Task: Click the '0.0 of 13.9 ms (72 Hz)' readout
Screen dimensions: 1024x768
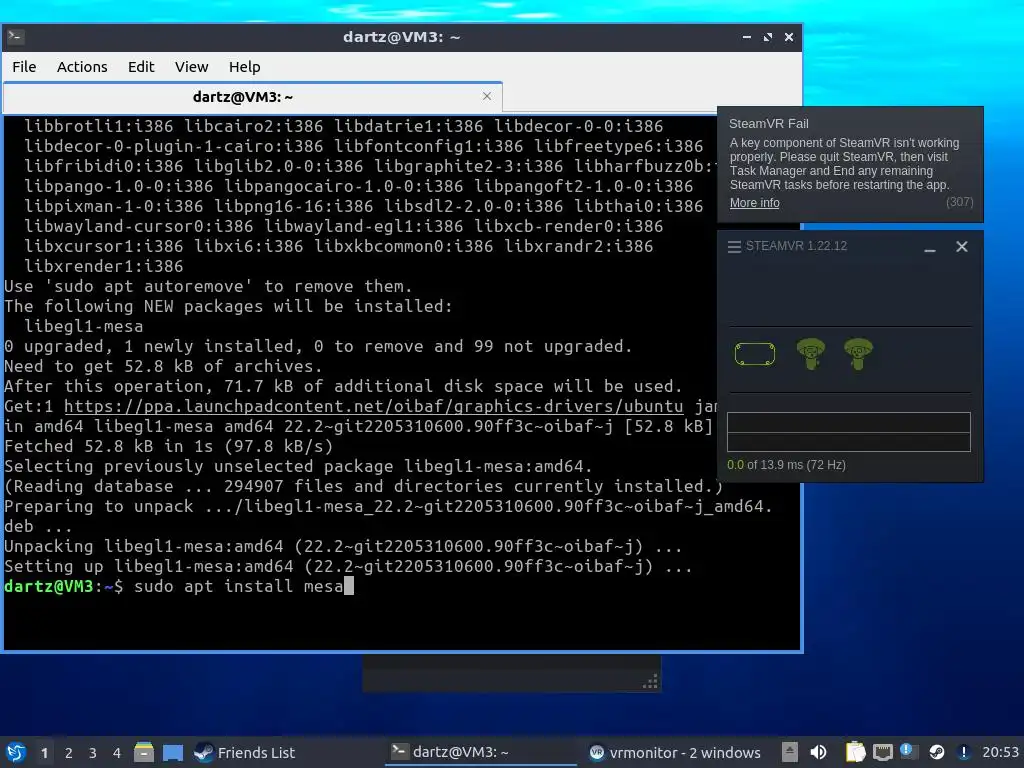Action: 786,465
